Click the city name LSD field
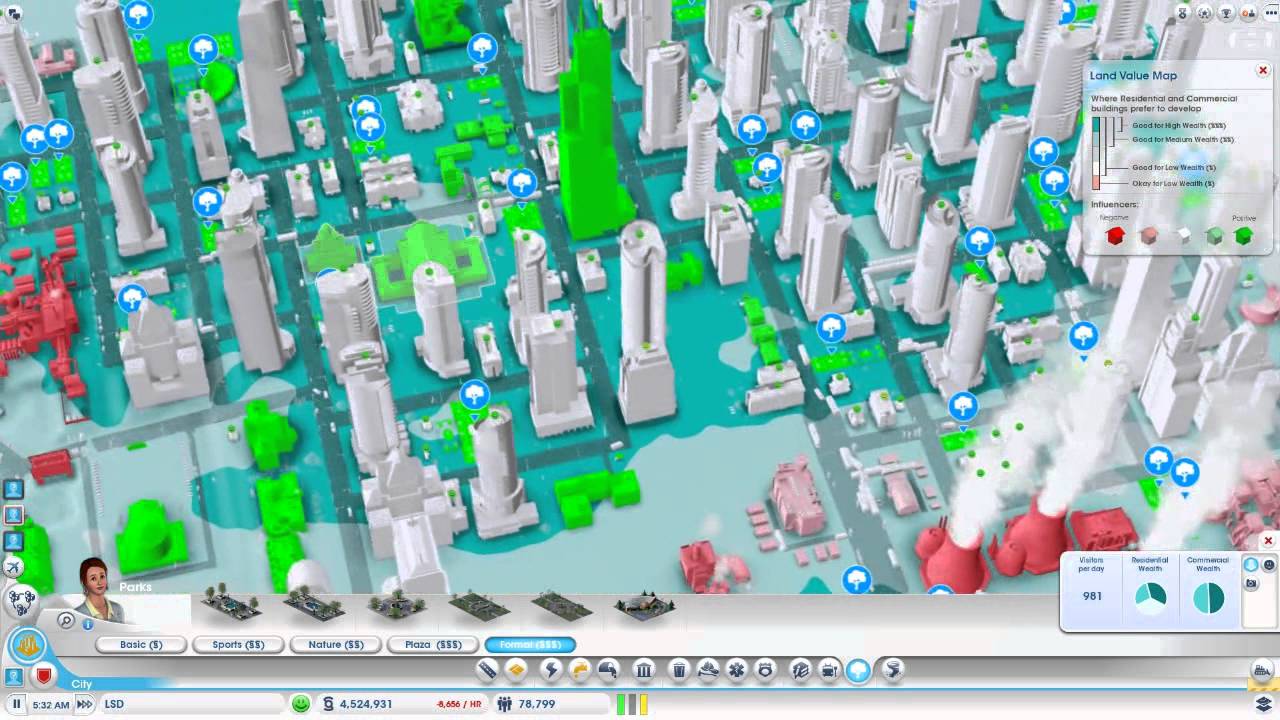Screen dimensions: 1280x720 click(x=190, y=704)
